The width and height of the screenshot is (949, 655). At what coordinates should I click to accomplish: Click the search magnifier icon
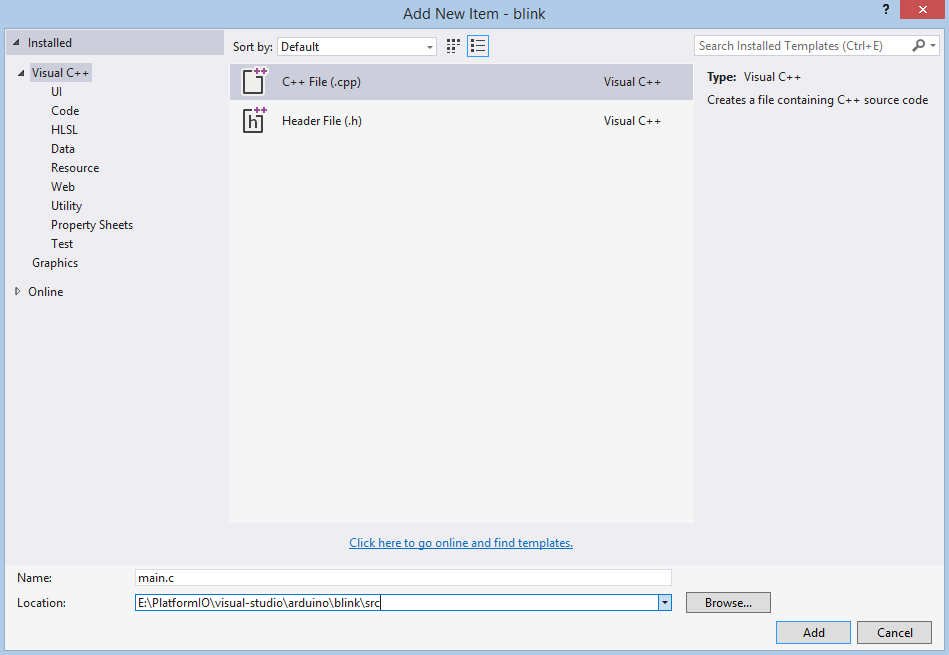tap(918, 45)
